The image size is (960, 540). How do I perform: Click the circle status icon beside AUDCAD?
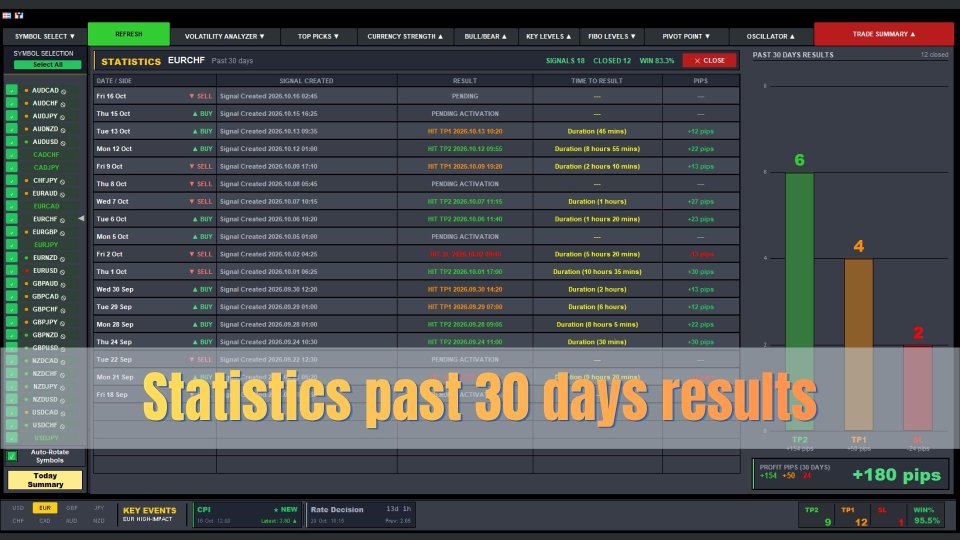pos(64,91)
